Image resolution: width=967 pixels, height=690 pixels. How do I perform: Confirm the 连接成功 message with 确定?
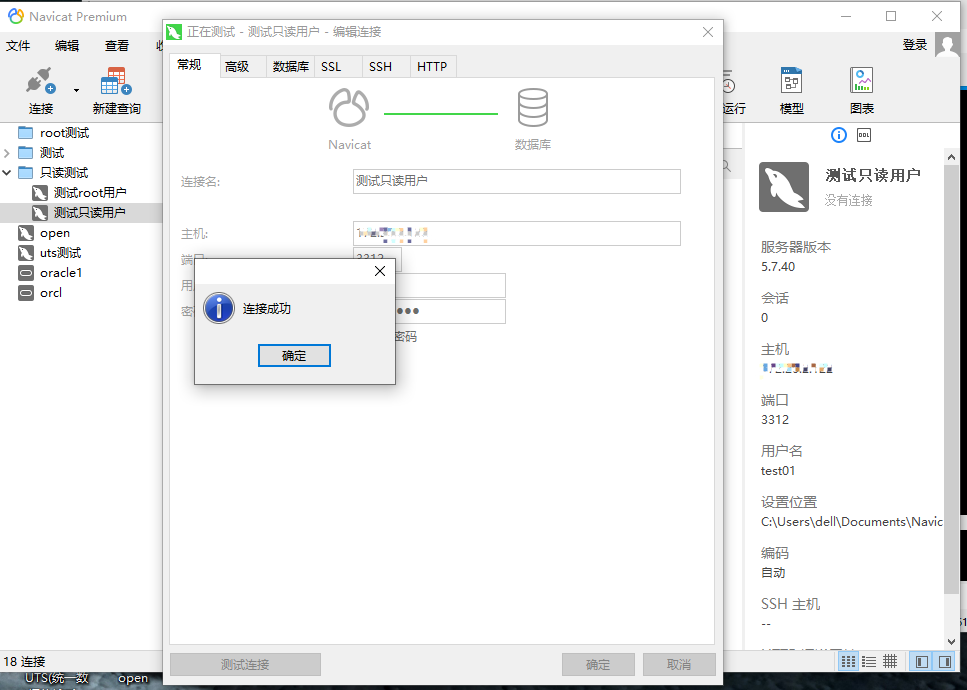tap(294, 356)
